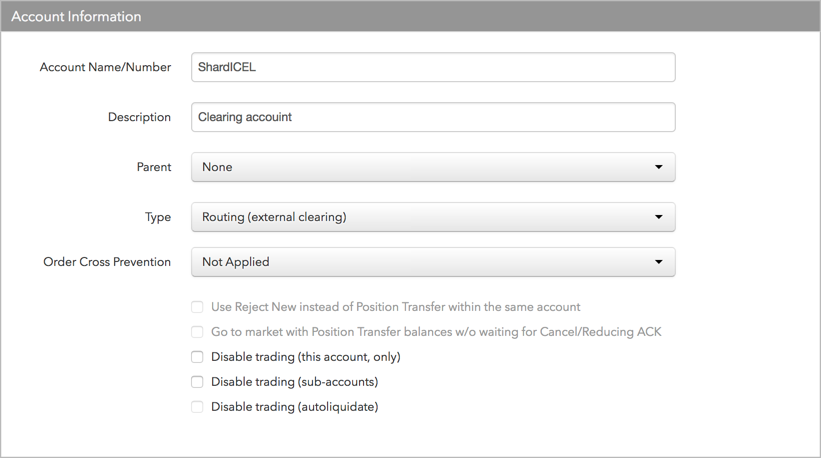The height and width of the screenshot is (458, 821).
Task: Click the Type field label
Action: 158,217
